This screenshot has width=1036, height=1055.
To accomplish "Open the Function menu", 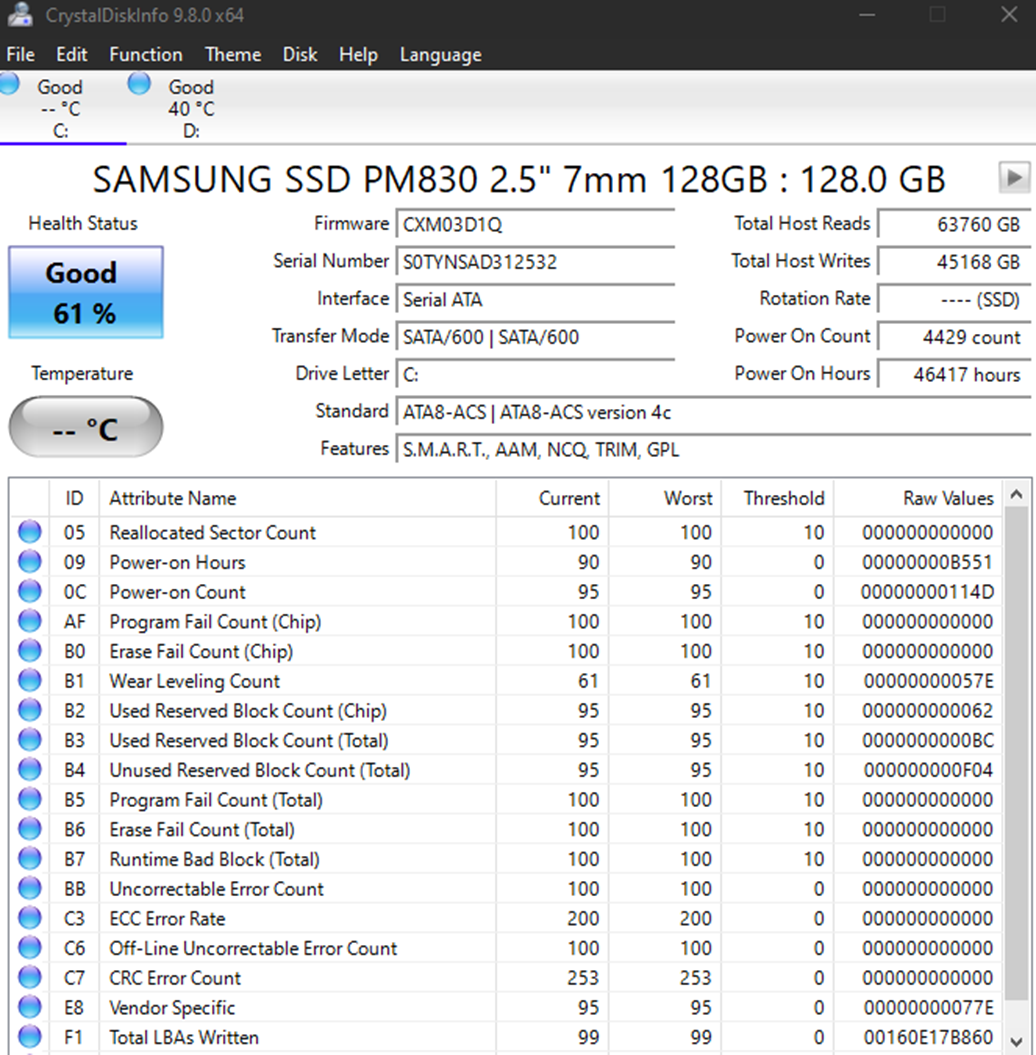I will coord(146,55).
